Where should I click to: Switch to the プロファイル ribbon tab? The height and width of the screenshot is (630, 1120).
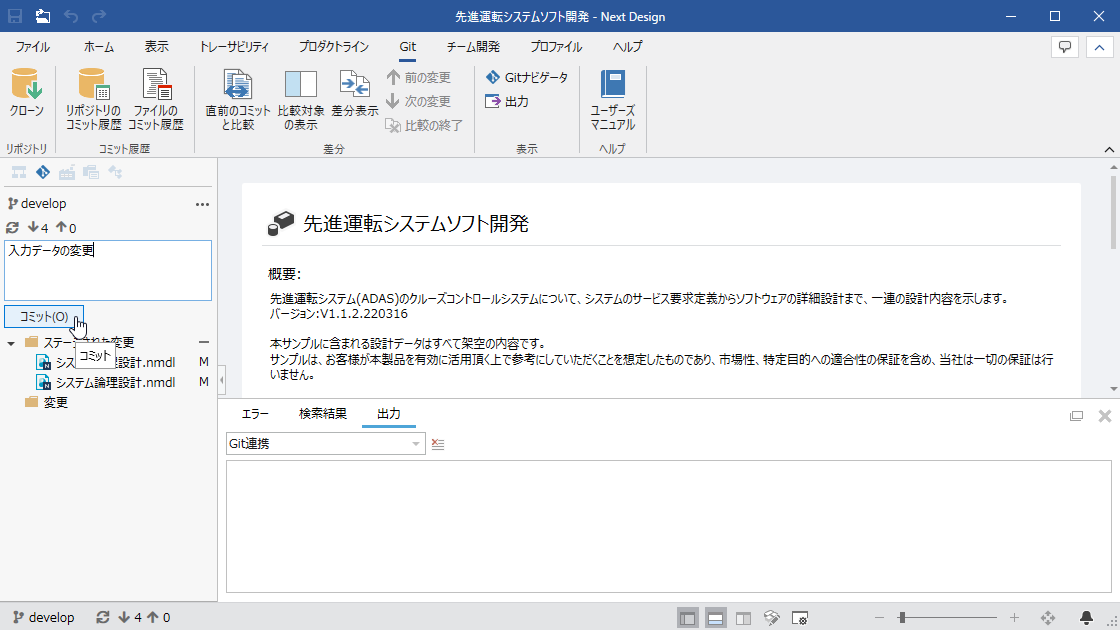tap(556, 47)
